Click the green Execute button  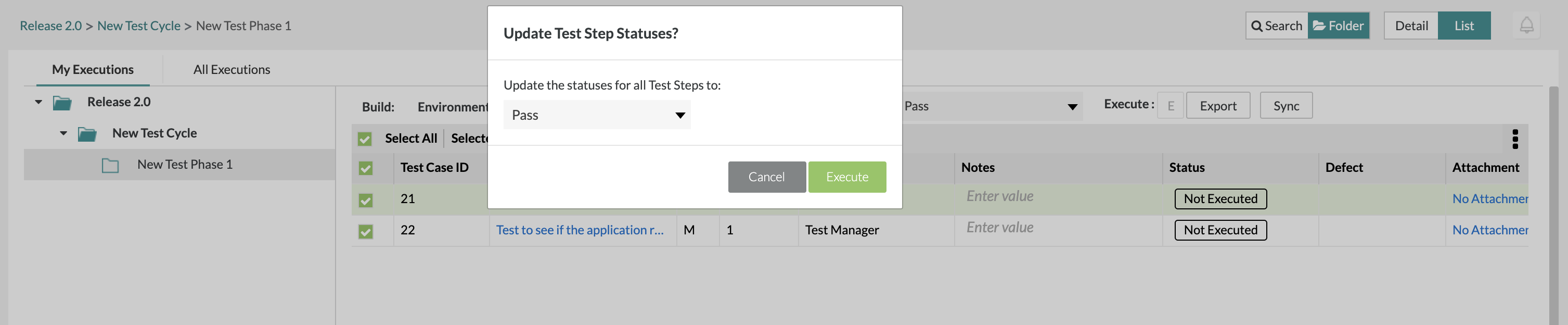click(847, 177)
